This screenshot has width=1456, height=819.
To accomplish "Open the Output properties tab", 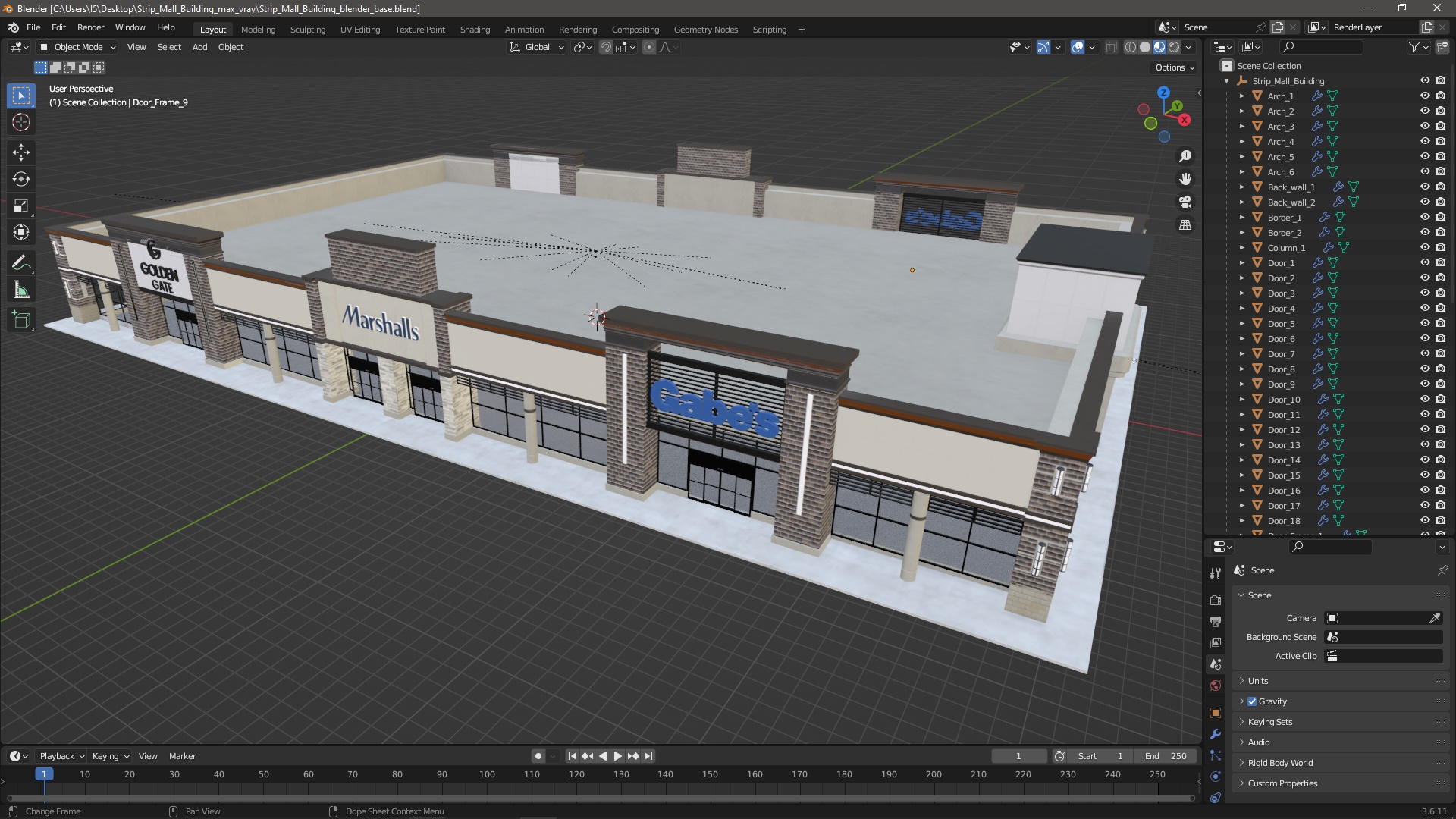I will [x=1216, y=621].
